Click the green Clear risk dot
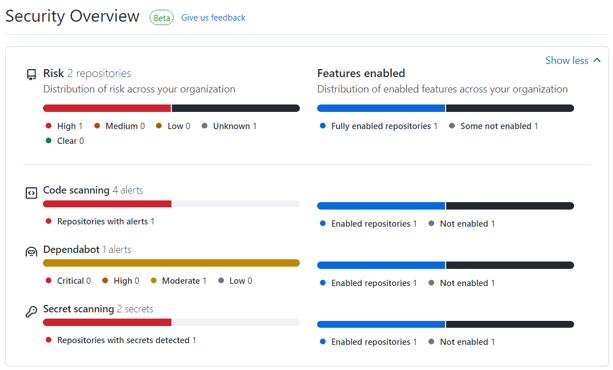 48,141
